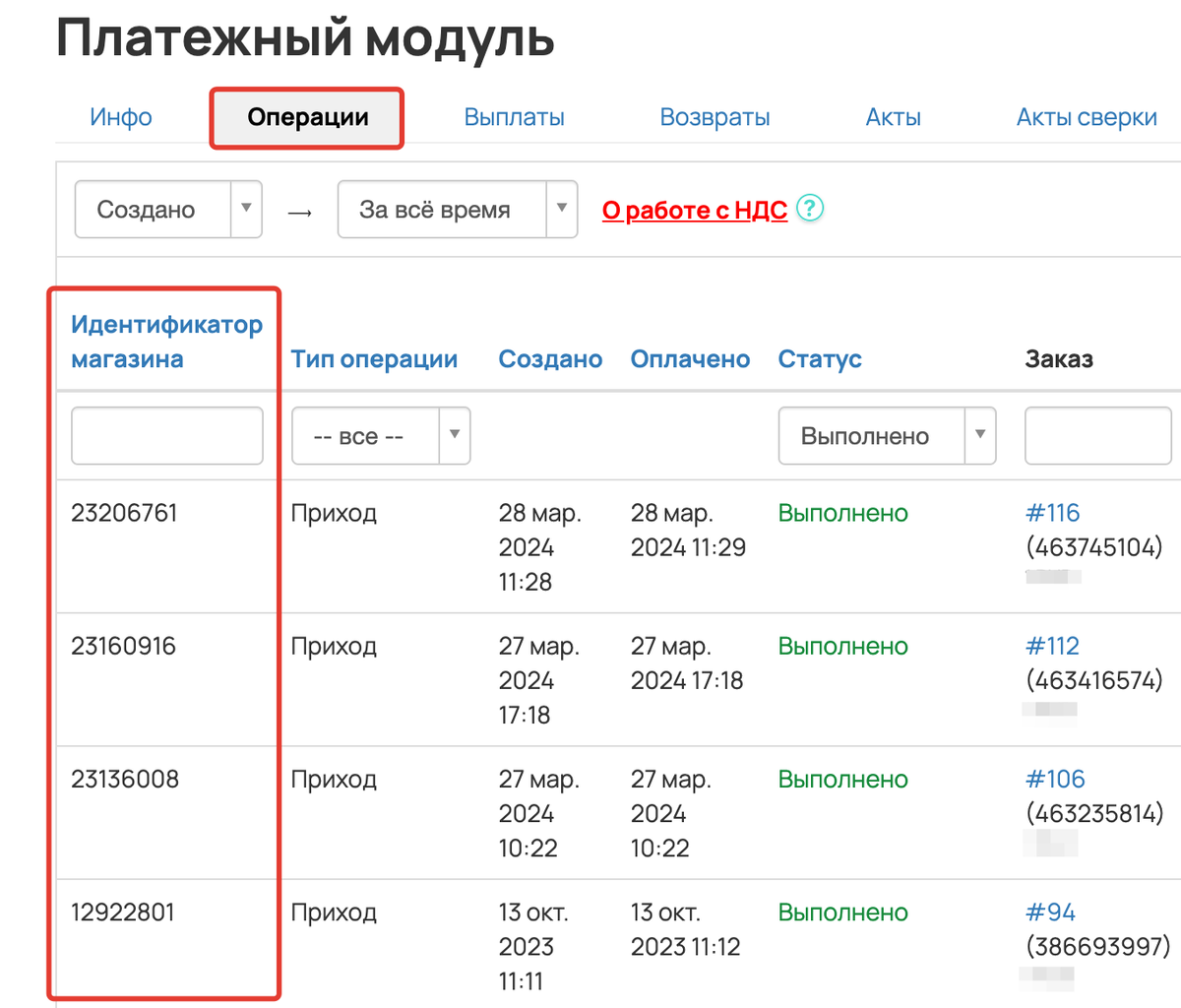Screen dimensions: 1181x1008
Task: Sort by Тип операции column header
Action: tap(374, 359)
